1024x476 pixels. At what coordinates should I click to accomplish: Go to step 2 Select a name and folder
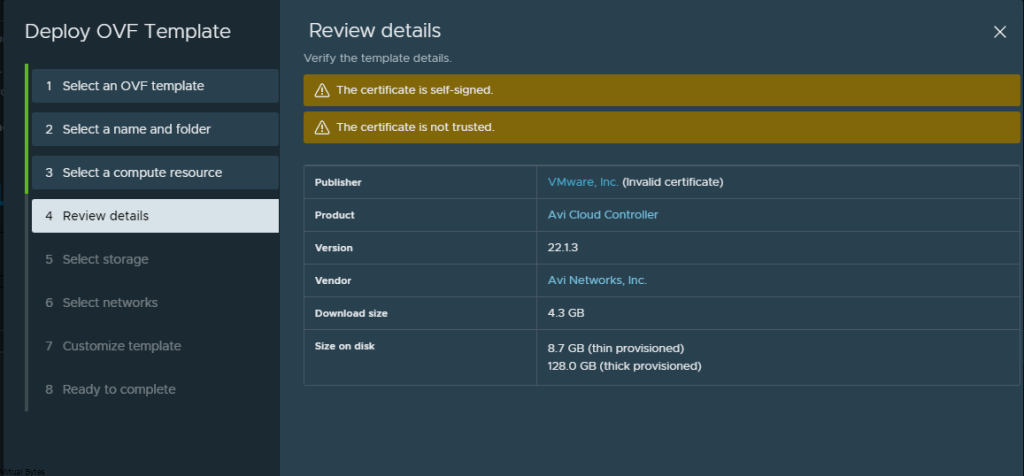click(155, 129)
